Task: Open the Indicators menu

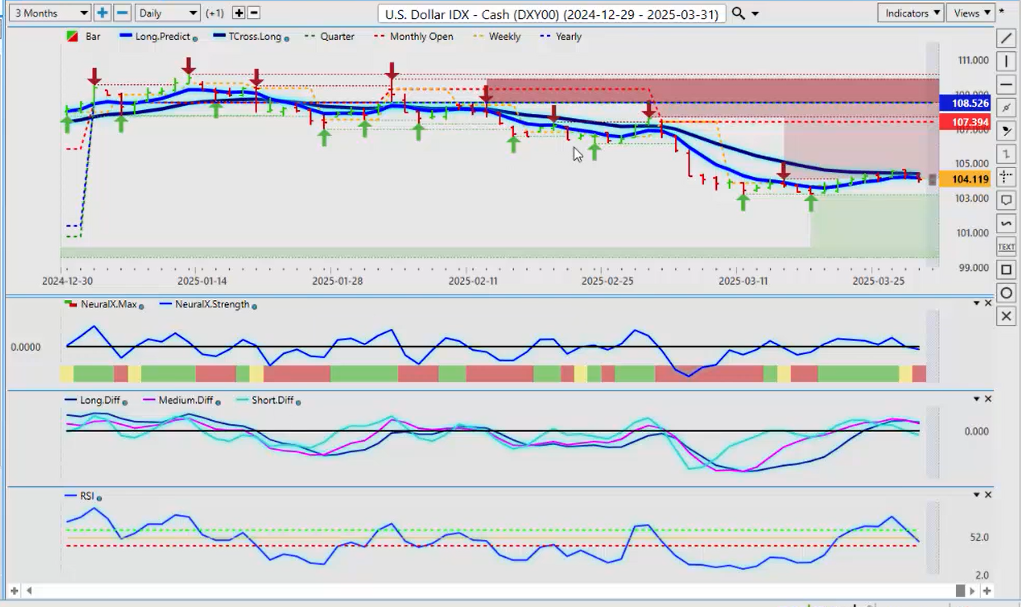Action: click(910, 13)
